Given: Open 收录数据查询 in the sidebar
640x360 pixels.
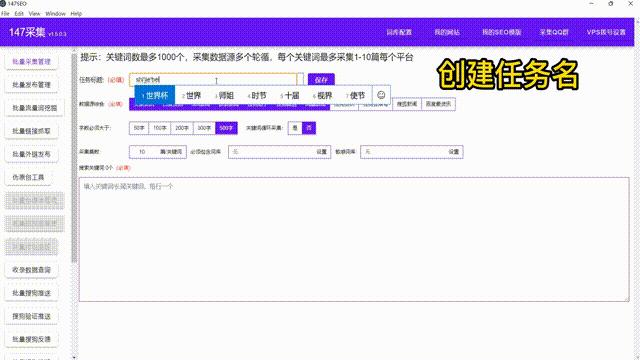Looking at the screenshot, I should click(31, 270).
